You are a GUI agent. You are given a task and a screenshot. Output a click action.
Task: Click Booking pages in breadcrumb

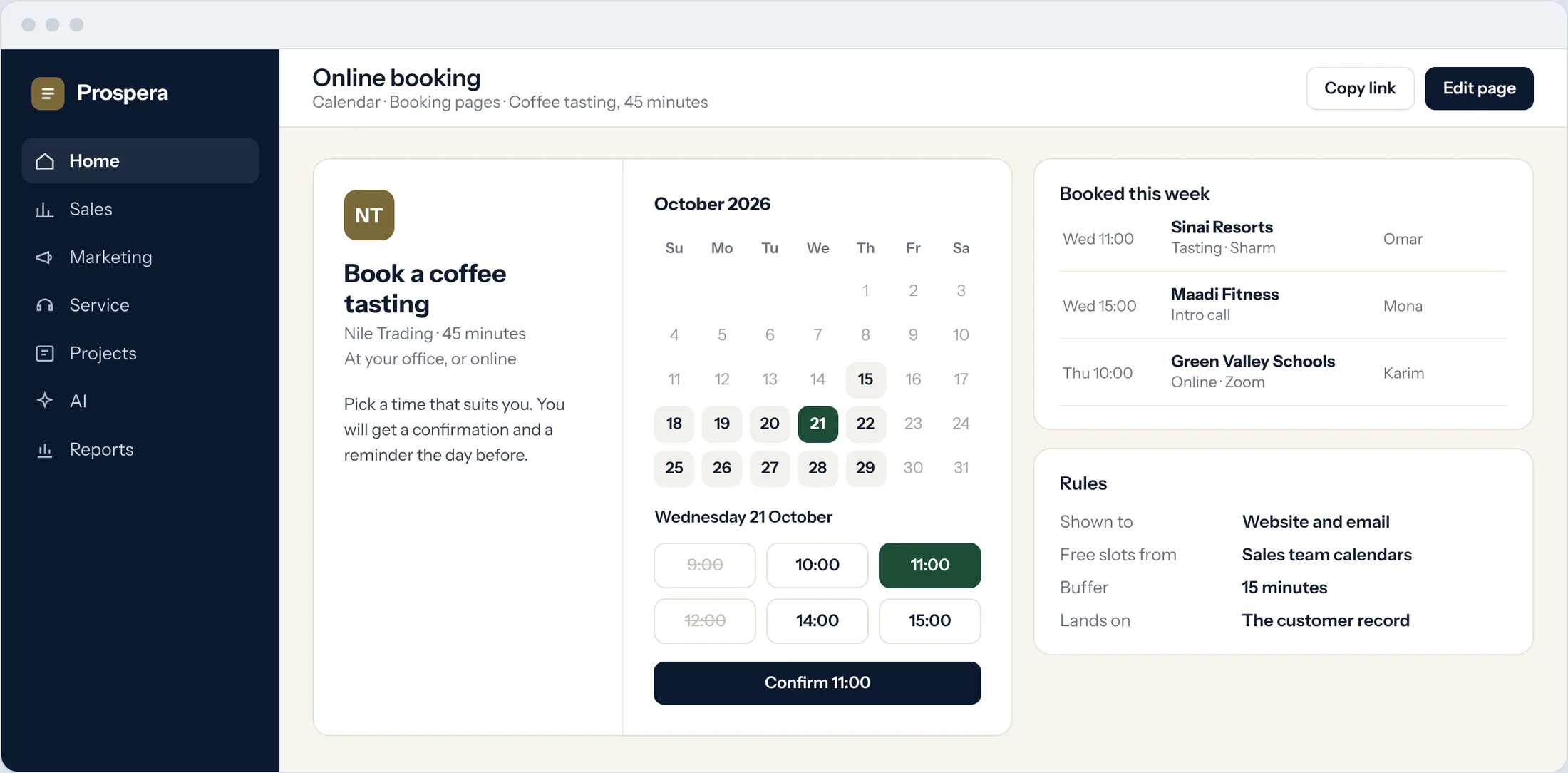[445, 102]
